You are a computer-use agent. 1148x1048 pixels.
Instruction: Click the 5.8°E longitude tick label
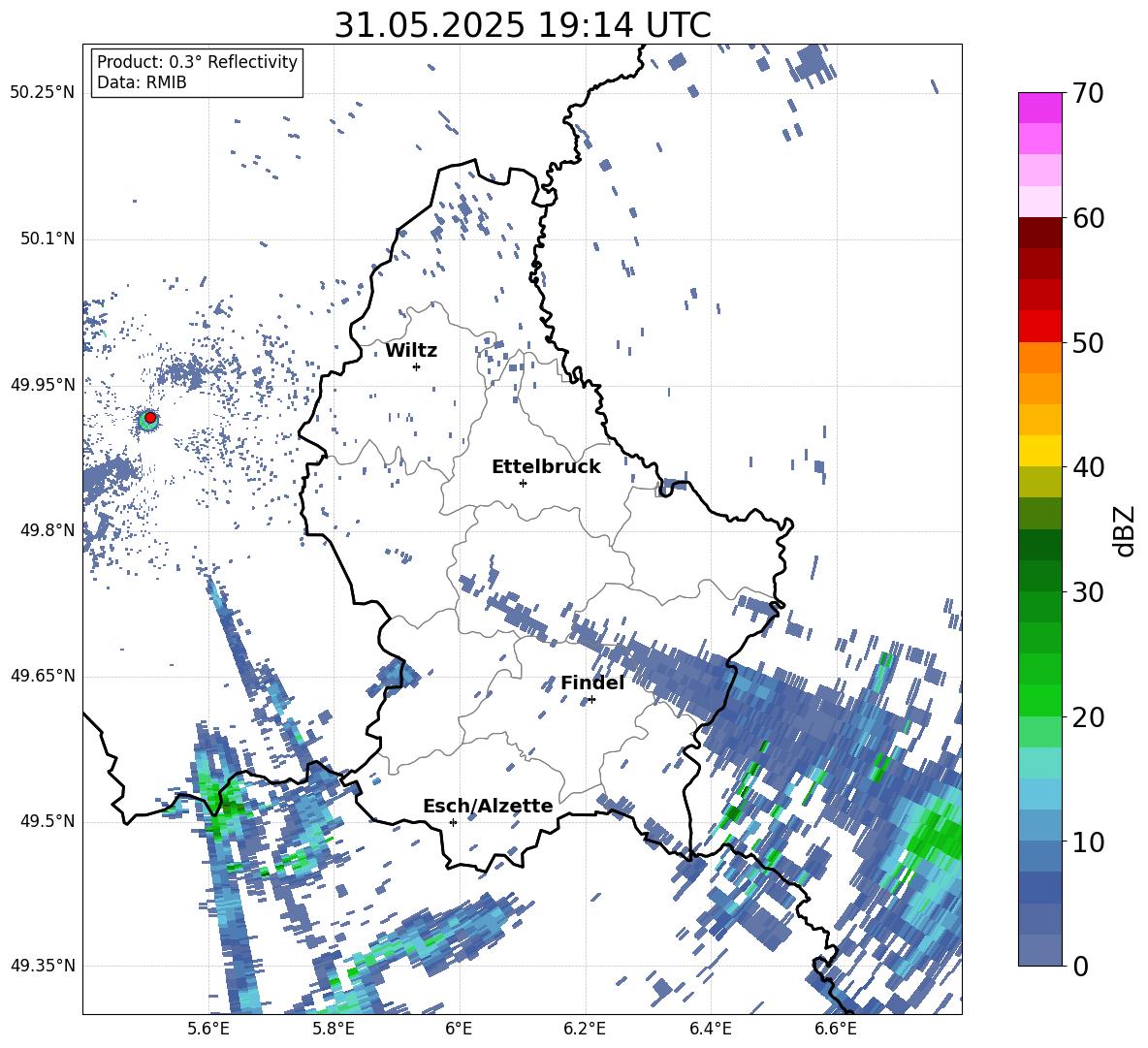point(334,1029)
